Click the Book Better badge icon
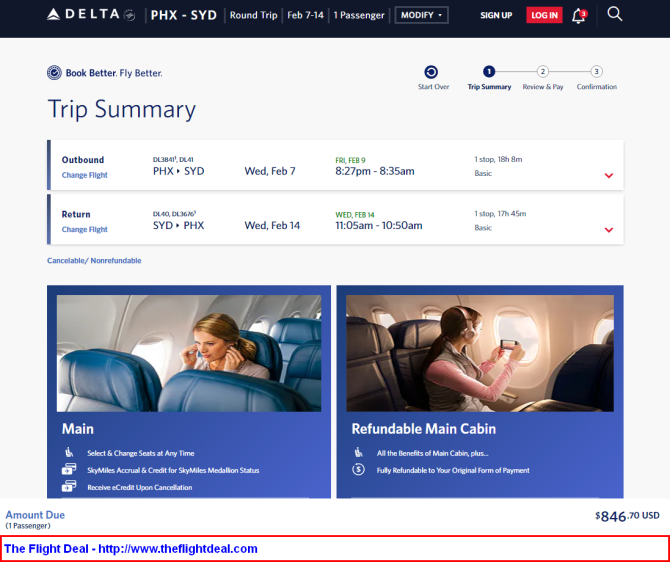 [54, 73]
